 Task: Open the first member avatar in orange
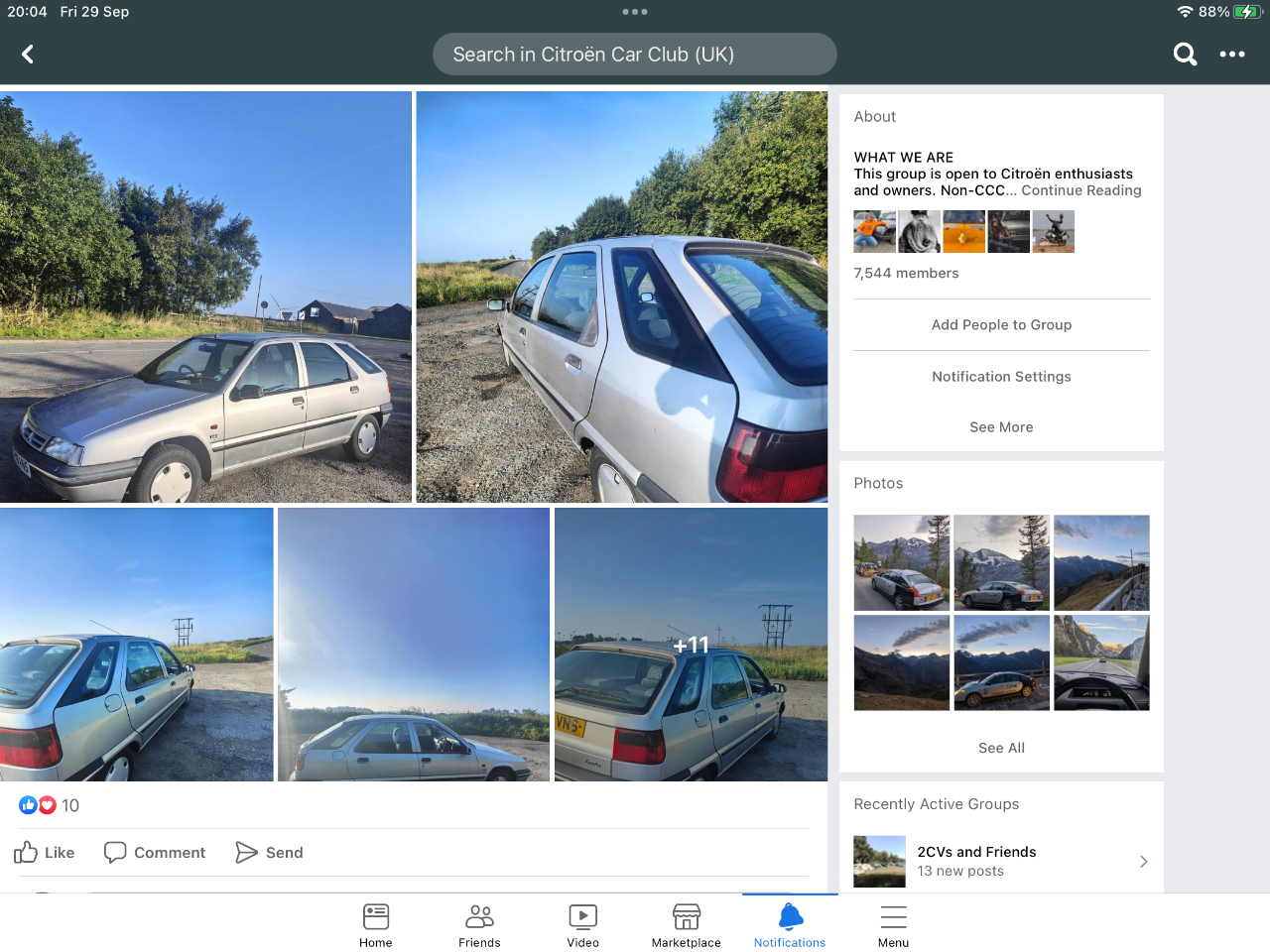tap(875, 232)
